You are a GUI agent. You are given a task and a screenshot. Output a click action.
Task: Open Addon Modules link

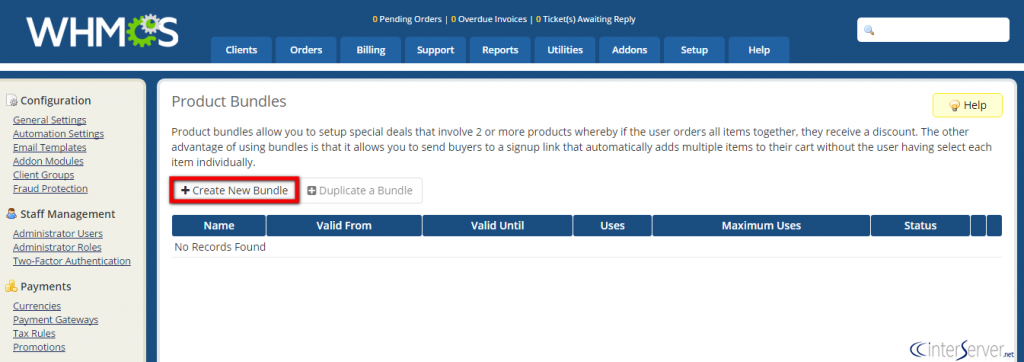click(48, 161)
